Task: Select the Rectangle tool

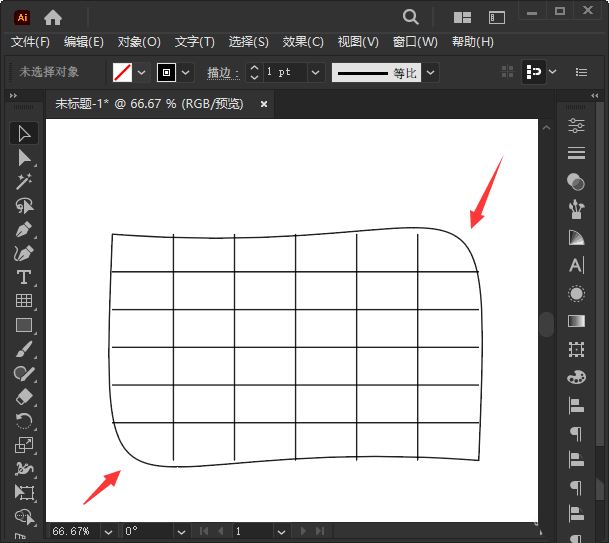Action: pos(24,325)
